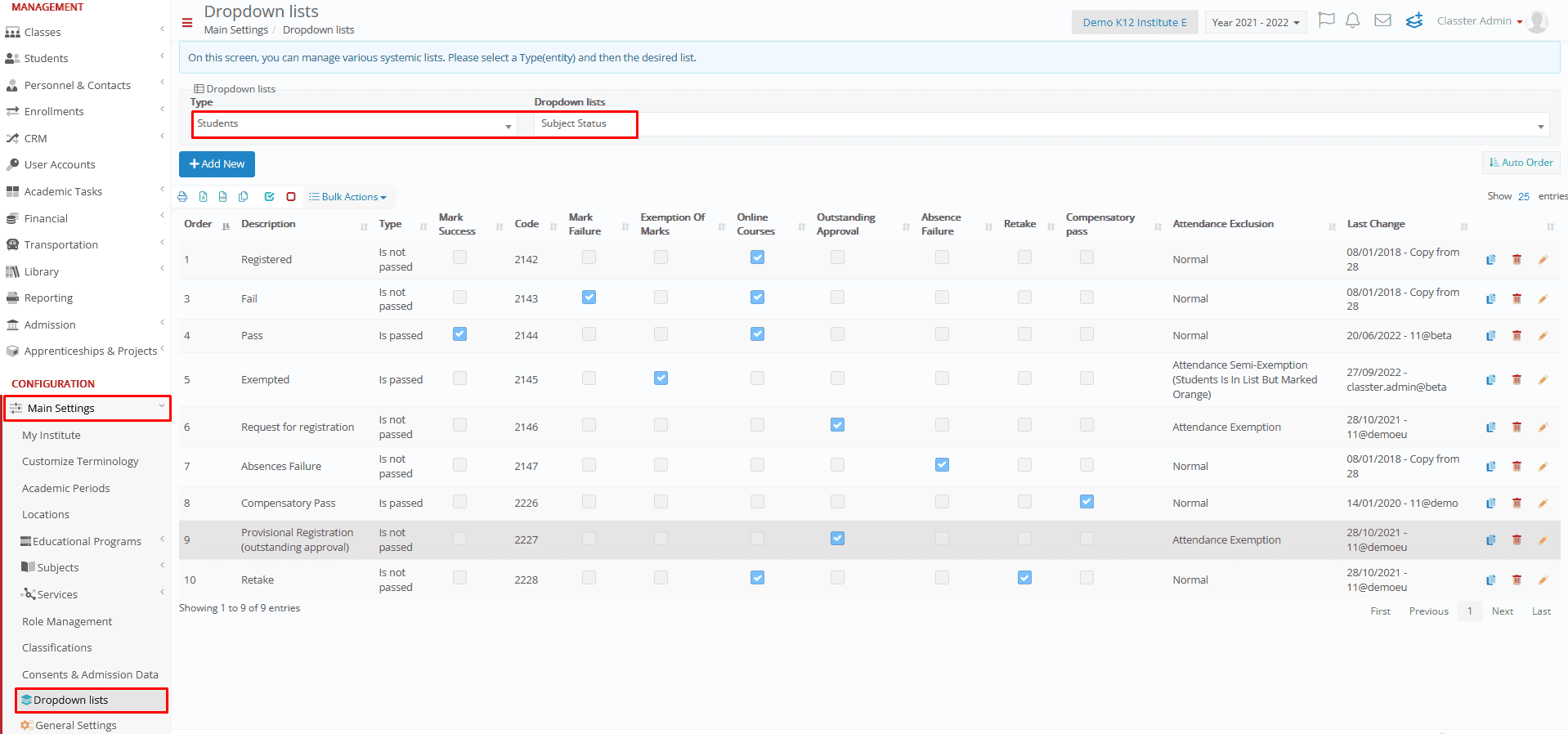1568x734 pixels.
Task: Copy the Compensatory Pass row
Action: tap(1491, 504)
